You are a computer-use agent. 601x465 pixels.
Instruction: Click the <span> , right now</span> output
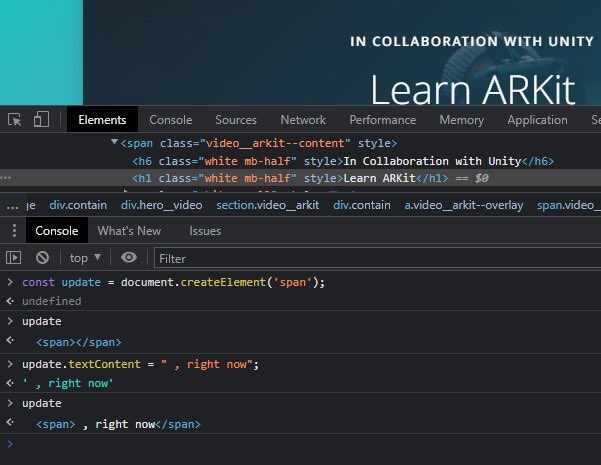pyautogui.click(x=118, y=424)
